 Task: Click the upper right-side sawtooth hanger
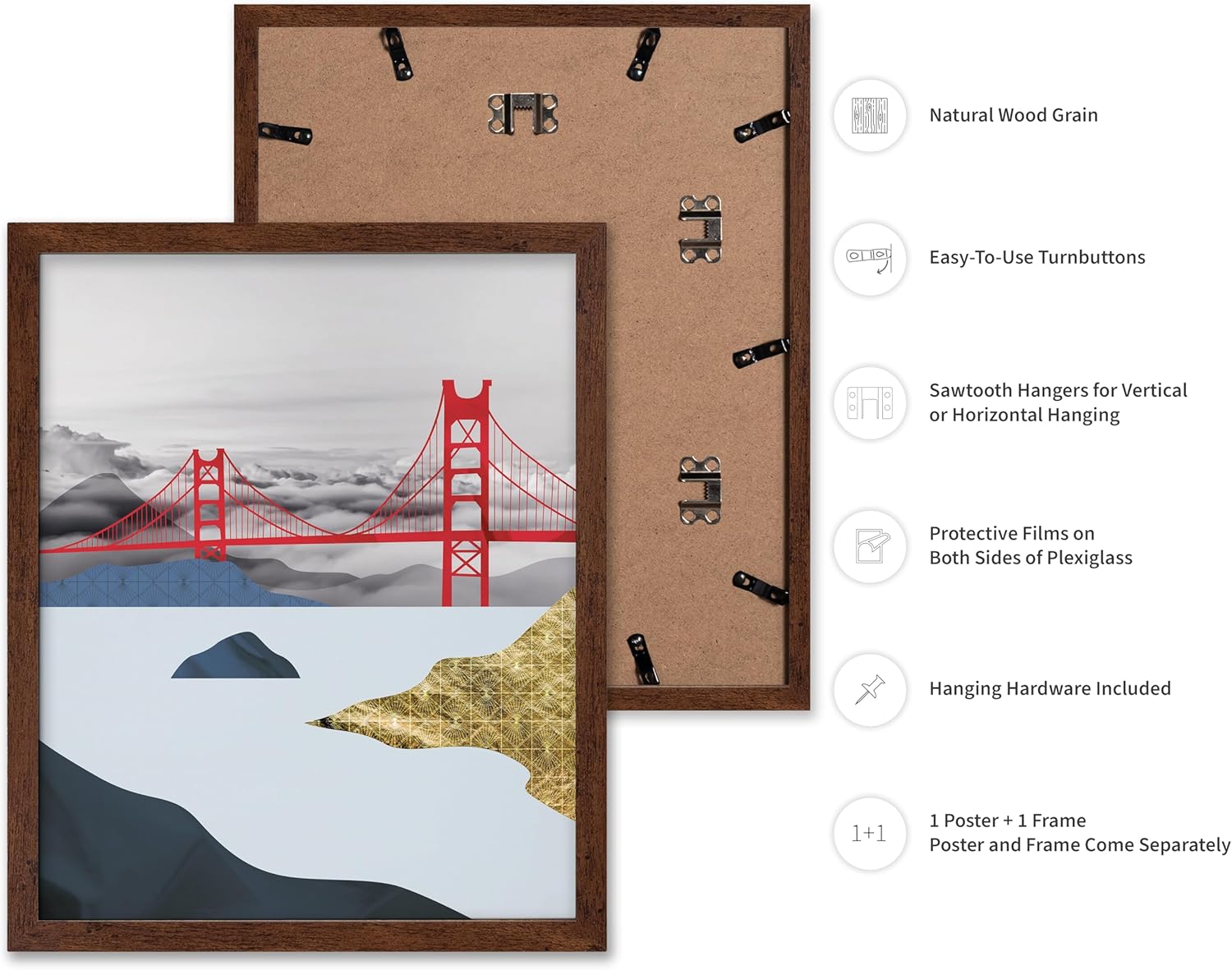[x=701, y=229]
